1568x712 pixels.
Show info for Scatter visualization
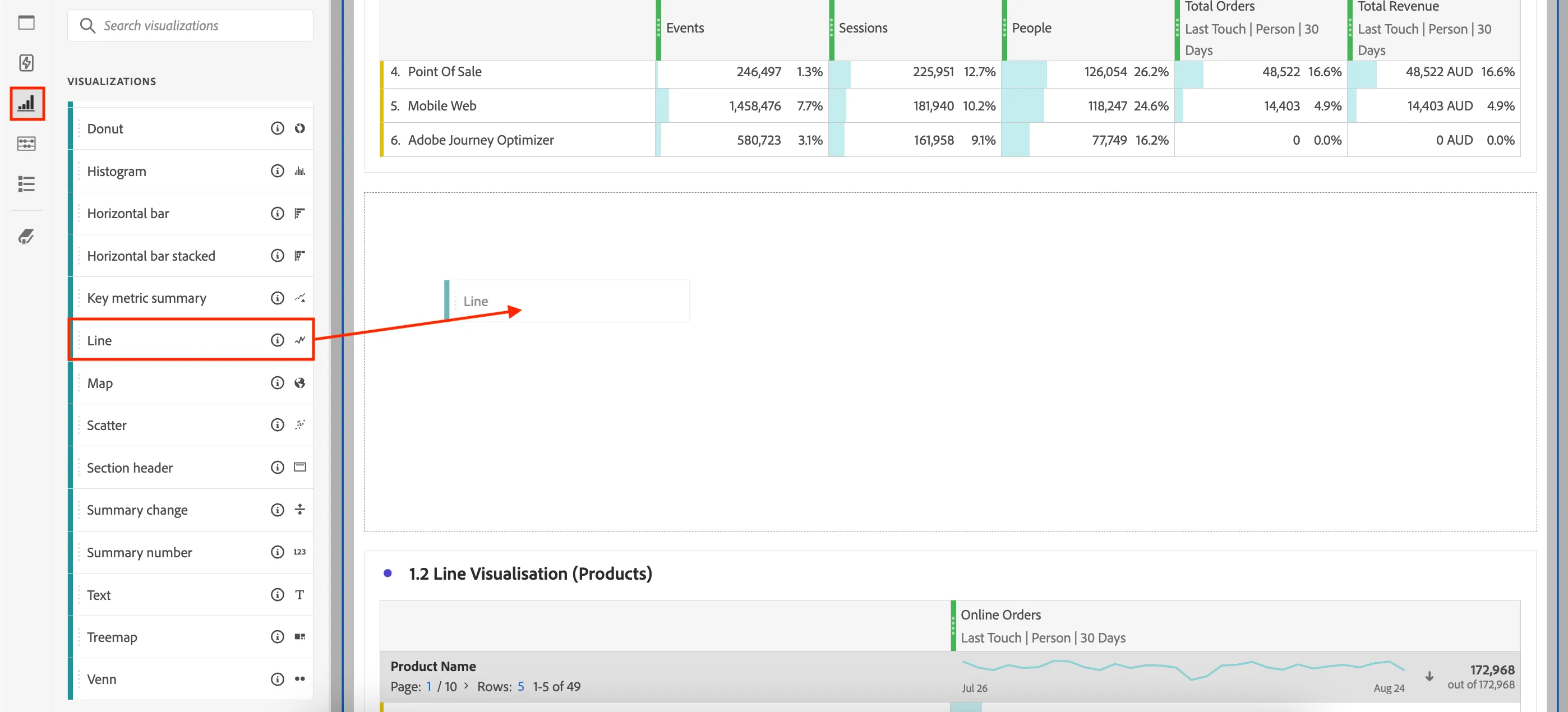click(x=277, y=425)
